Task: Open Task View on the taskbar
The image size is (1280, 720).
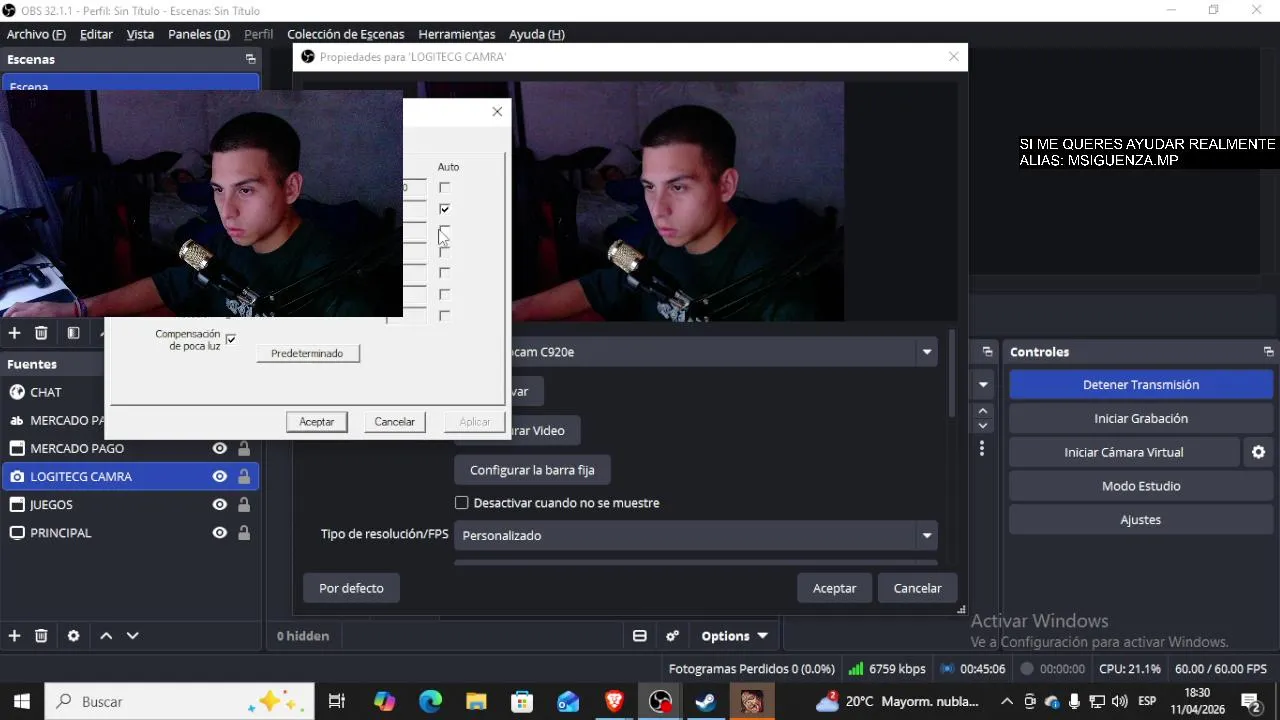Action: [337, 702]
